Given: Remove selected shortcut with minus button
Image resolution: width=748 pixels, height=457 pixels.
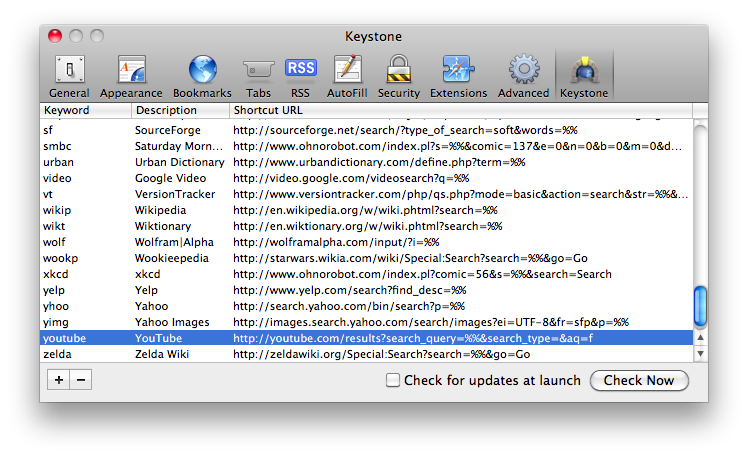Looking at the screenshot, I should click(81, 380).
